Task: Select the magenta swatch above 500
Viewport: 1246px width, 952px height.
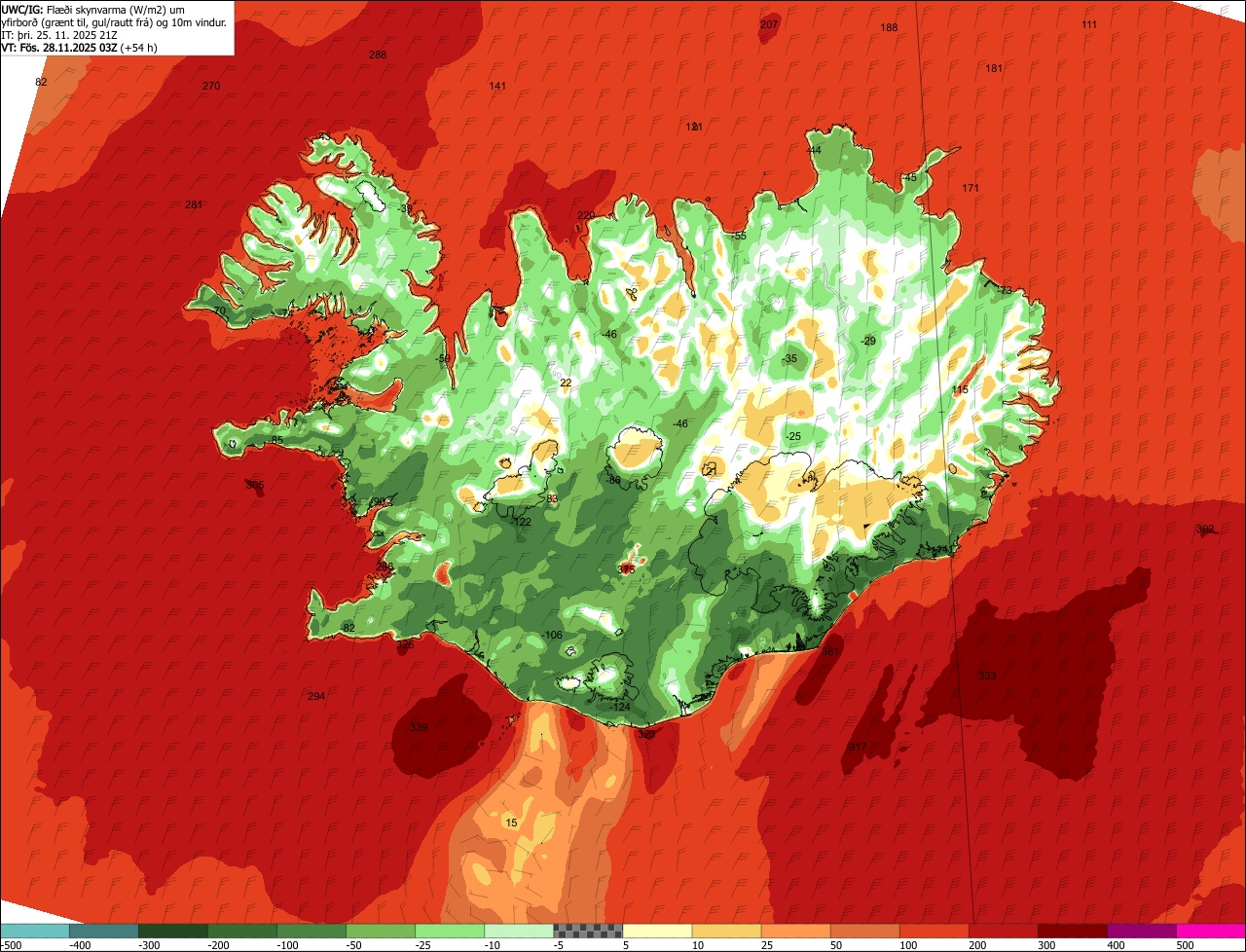Action: 1211,931
